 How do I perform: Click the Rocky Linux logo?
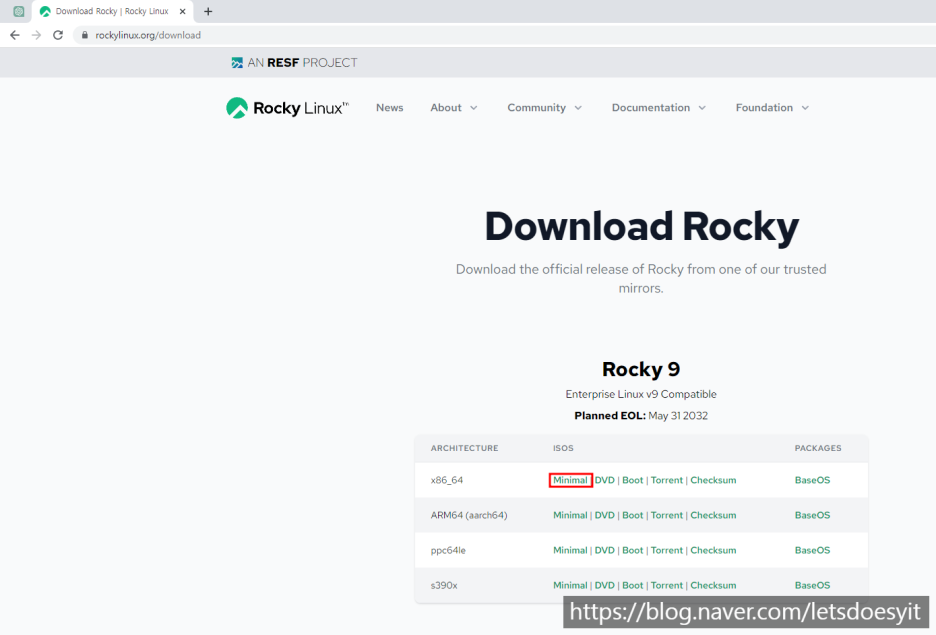287,108
